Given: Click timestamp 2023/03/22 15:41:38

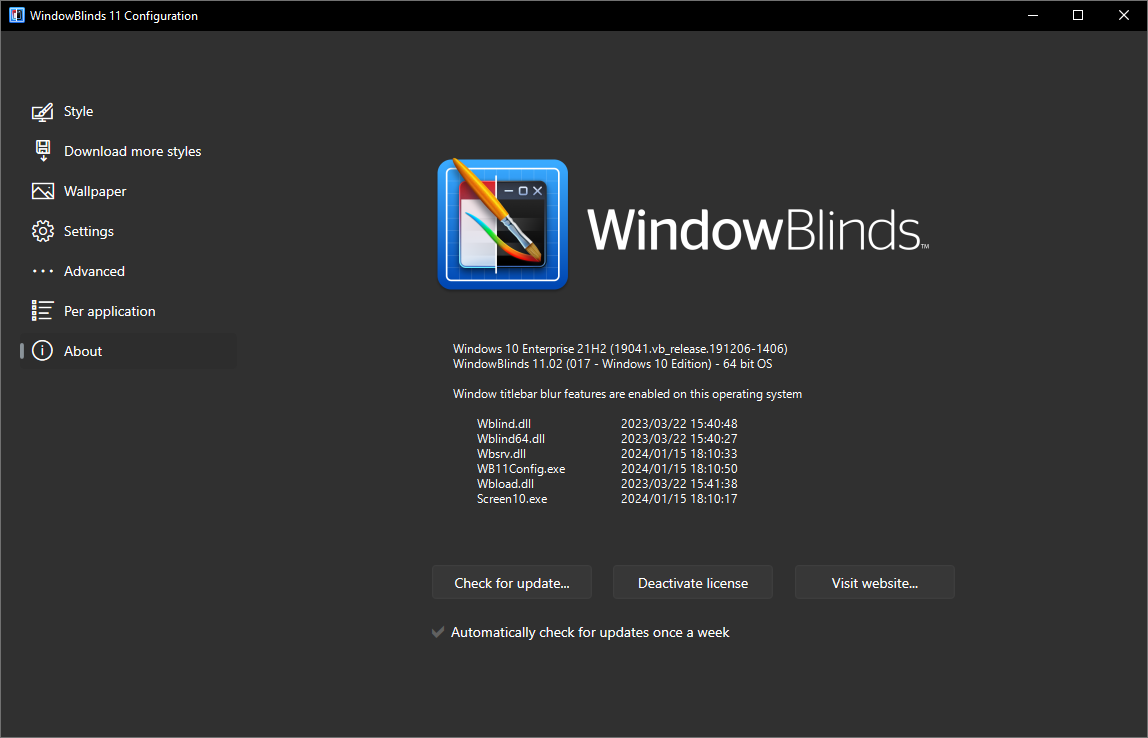Looking at the screenshot, I should pos(679,484).
